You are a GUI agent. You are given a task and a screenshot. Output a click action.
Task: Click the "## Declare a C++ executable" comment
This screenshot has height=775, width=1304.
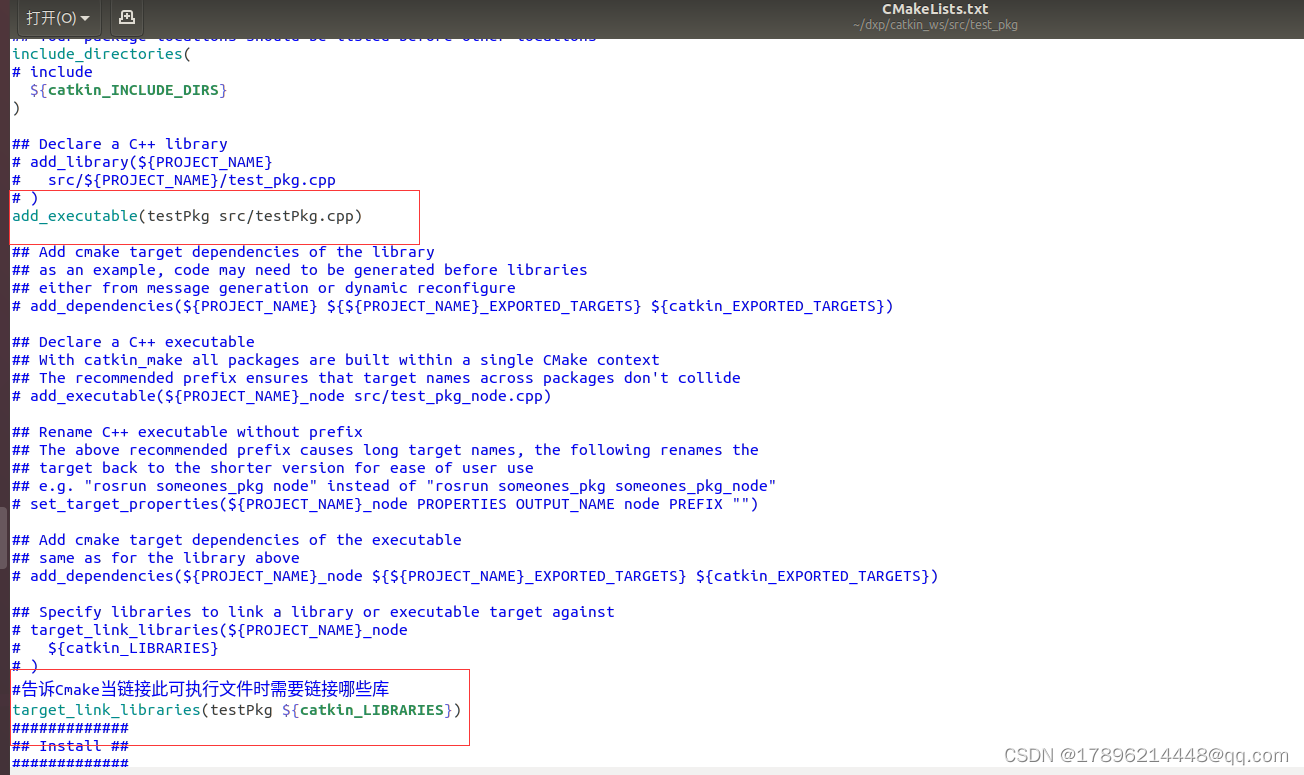[x=133, y=342]
